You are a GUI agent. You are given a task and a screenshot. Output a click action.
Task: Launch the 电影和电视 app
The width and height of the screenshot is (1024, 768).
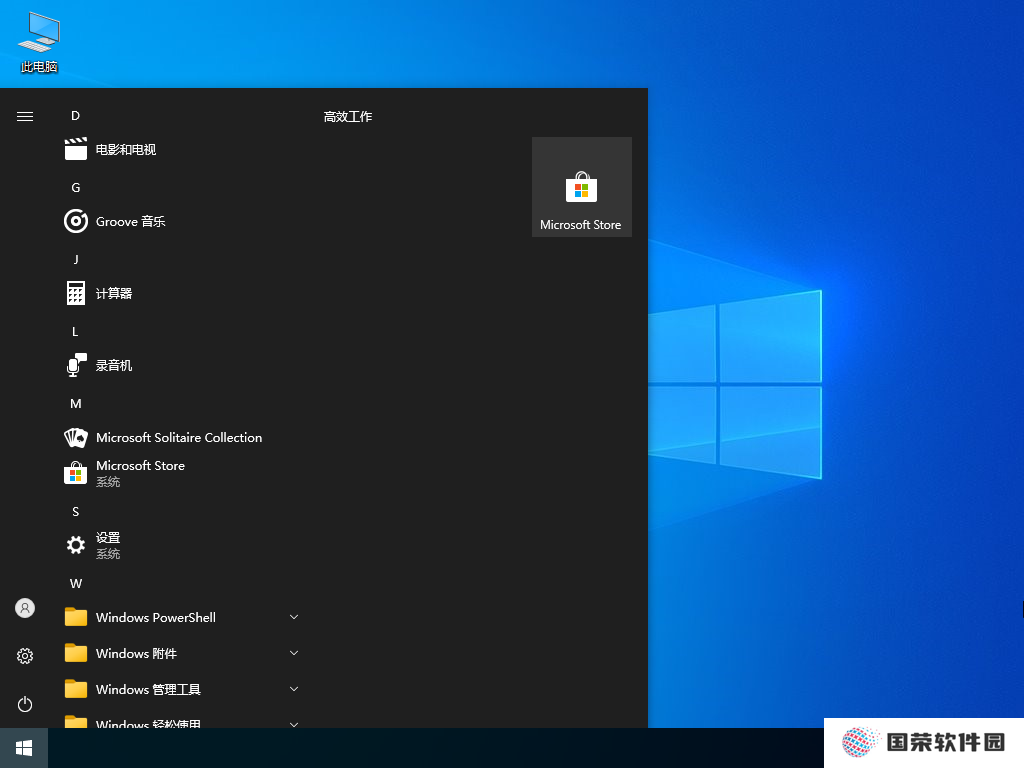(182, 150)
